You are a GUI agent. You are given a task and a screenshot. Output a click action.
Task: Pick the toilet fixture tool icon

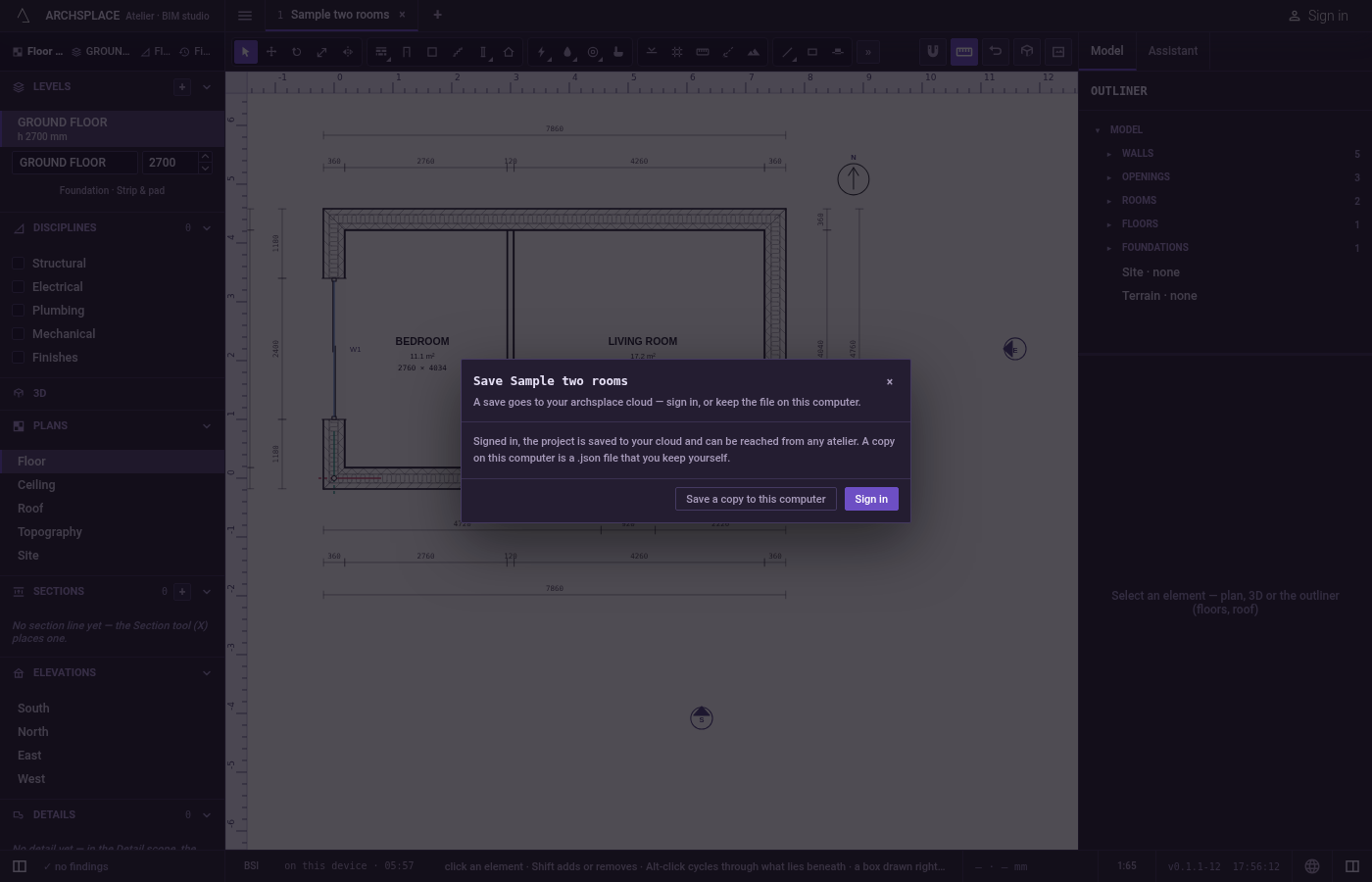click(618, 52)
